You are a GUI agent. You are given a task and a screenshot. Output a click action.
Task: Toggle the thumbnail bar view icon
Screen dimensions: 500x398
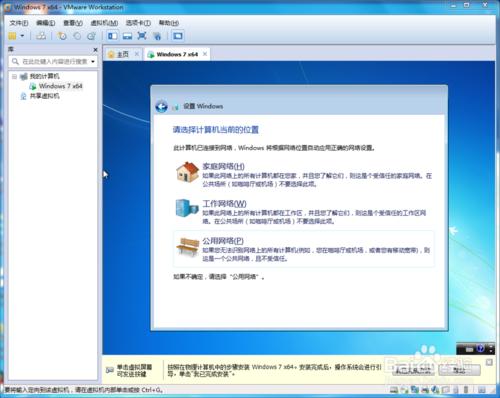coord(127,36)
